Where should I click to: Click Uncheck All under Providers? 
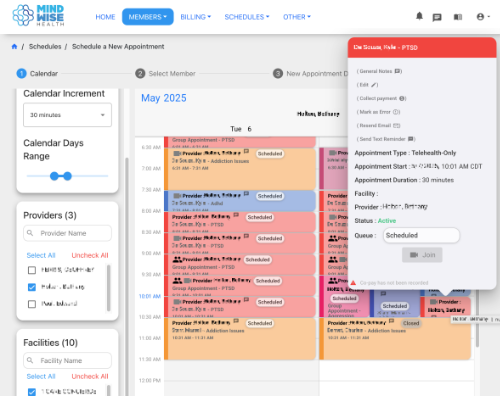coord(90,255)
